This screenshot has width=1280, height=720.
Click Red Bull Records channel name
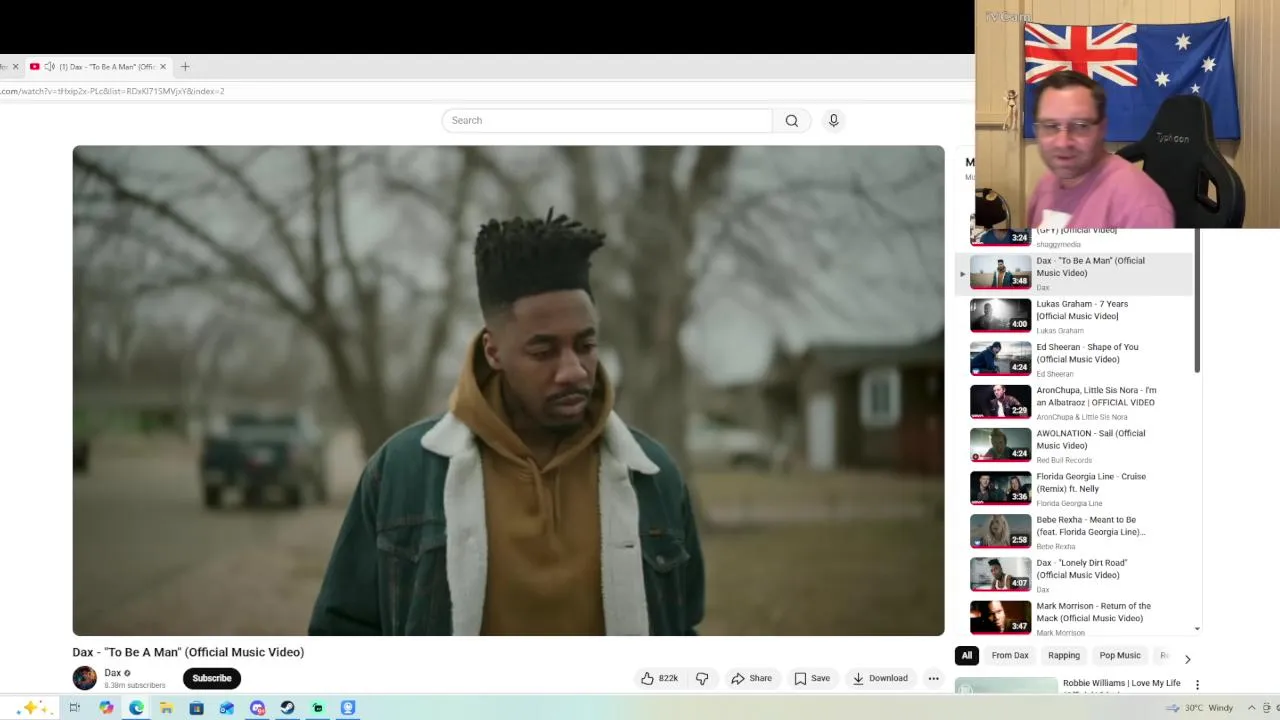1064,460
